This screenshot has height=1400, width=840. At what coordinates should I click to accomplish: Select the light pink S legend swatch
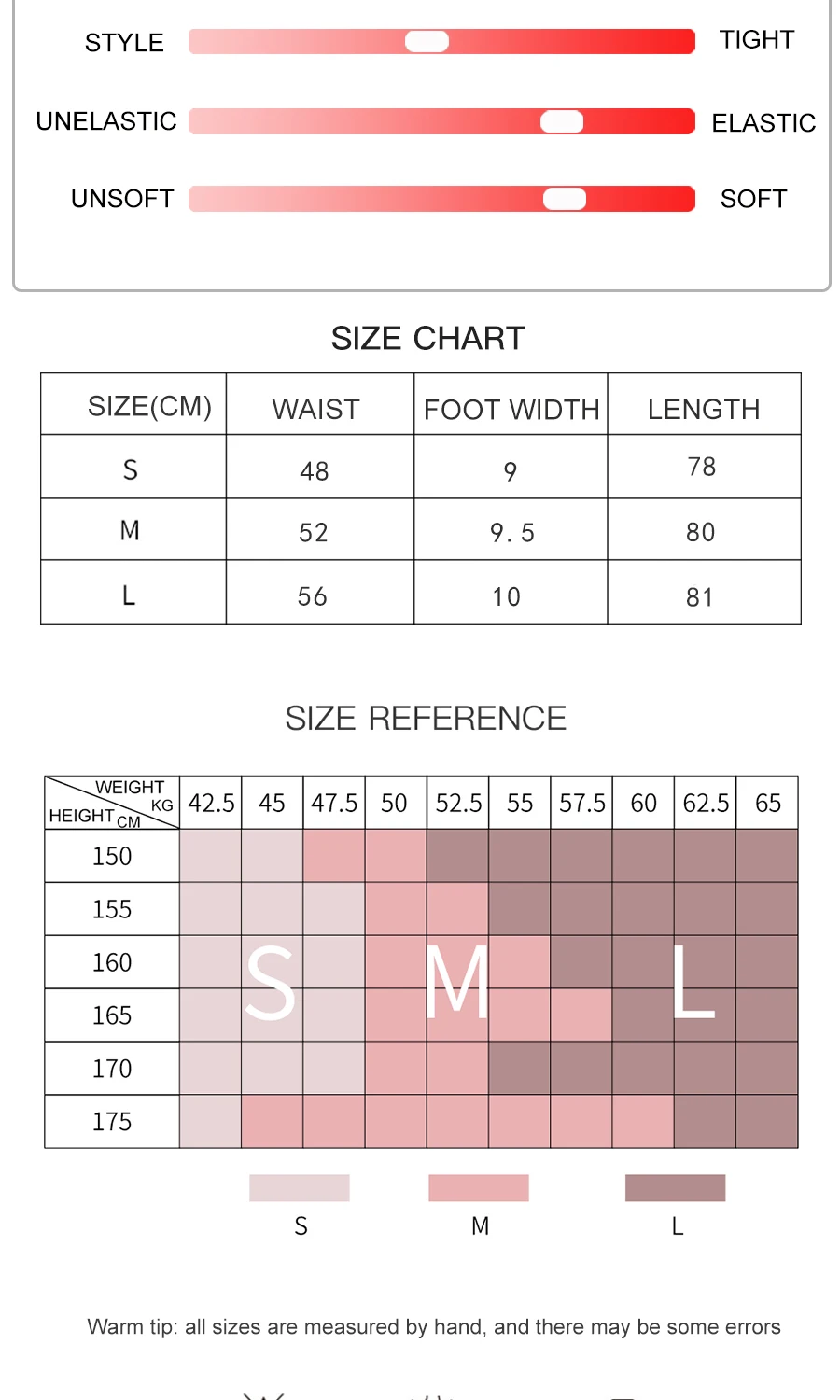(x=300, y=1188)
